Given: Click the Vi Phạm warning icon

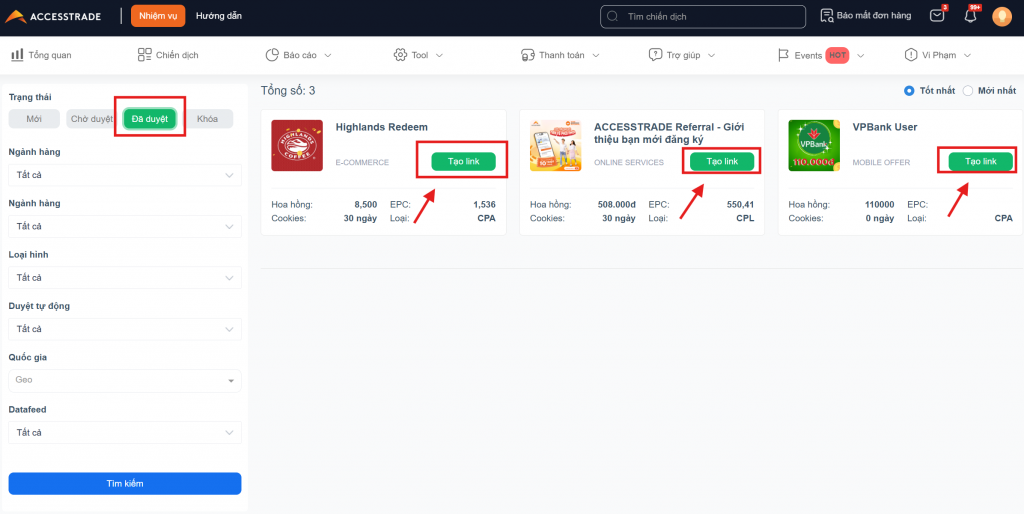Looking at the screenshot, I should 910,55.
